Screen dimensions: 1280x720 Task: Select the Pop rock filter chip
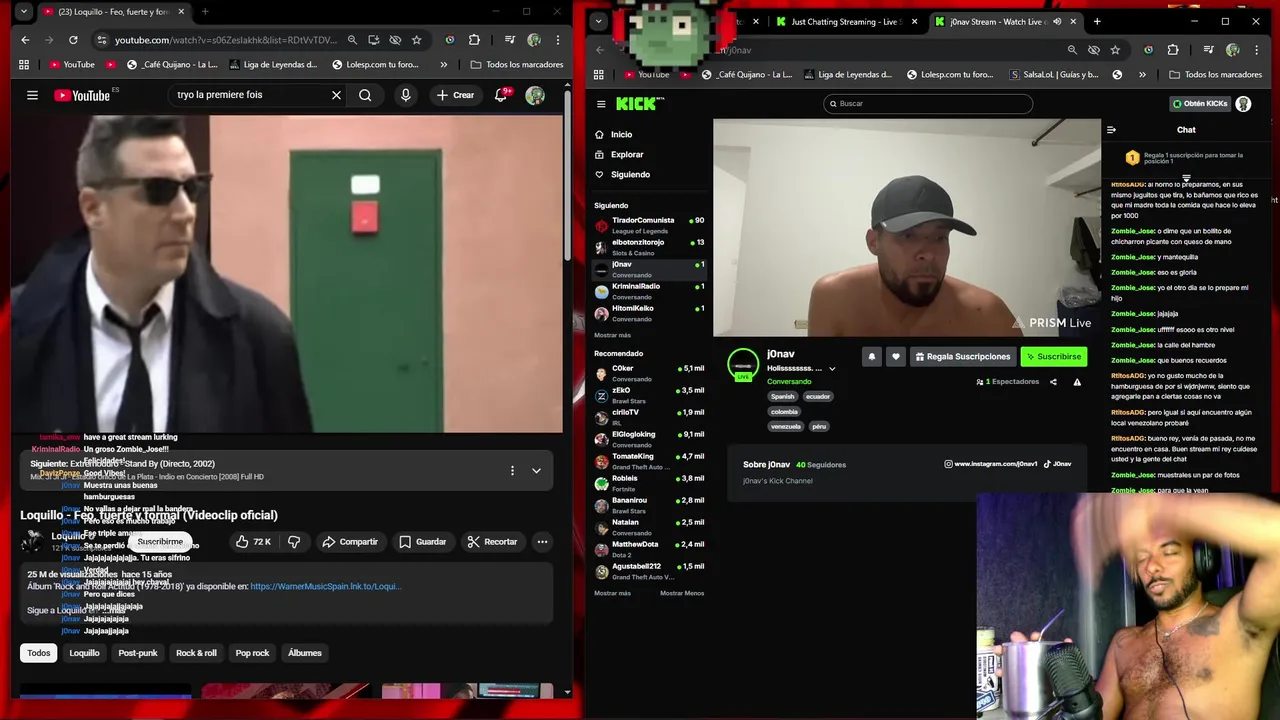coord(252,653)
